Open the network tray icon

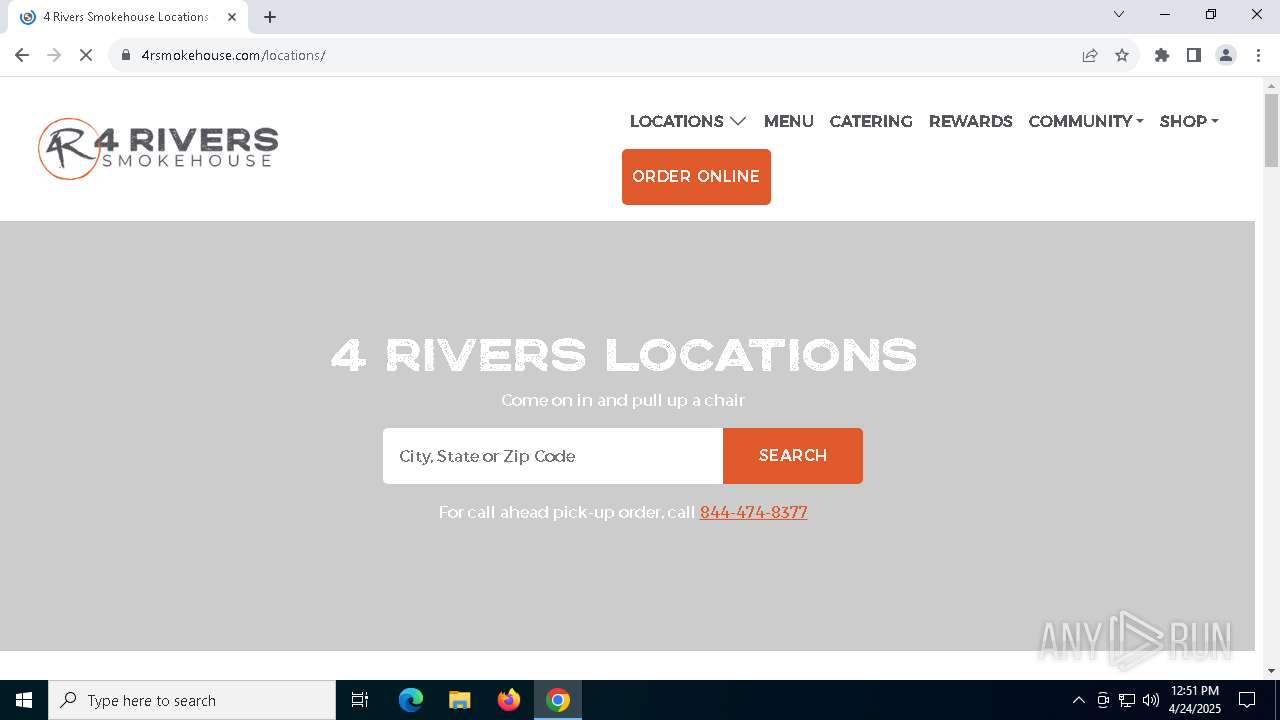pos(1127,700)
